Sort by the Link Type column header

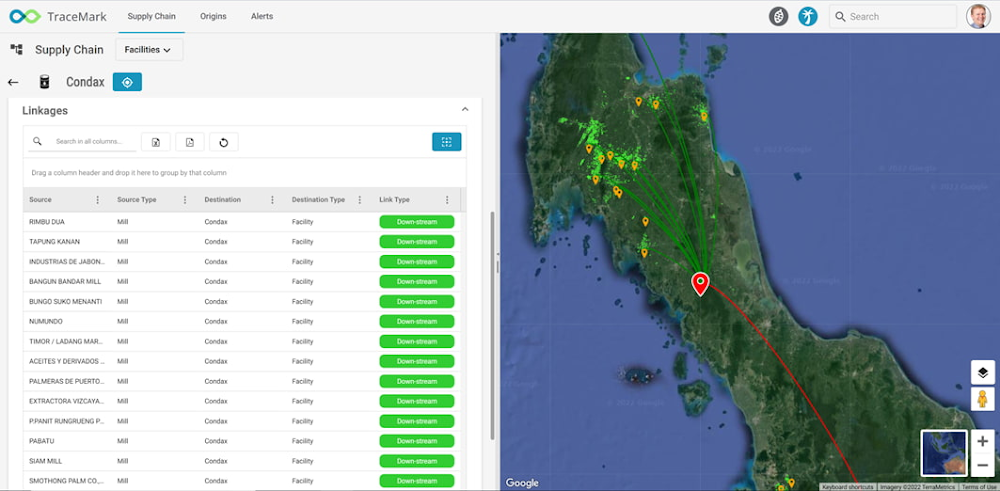click(394, 200)
